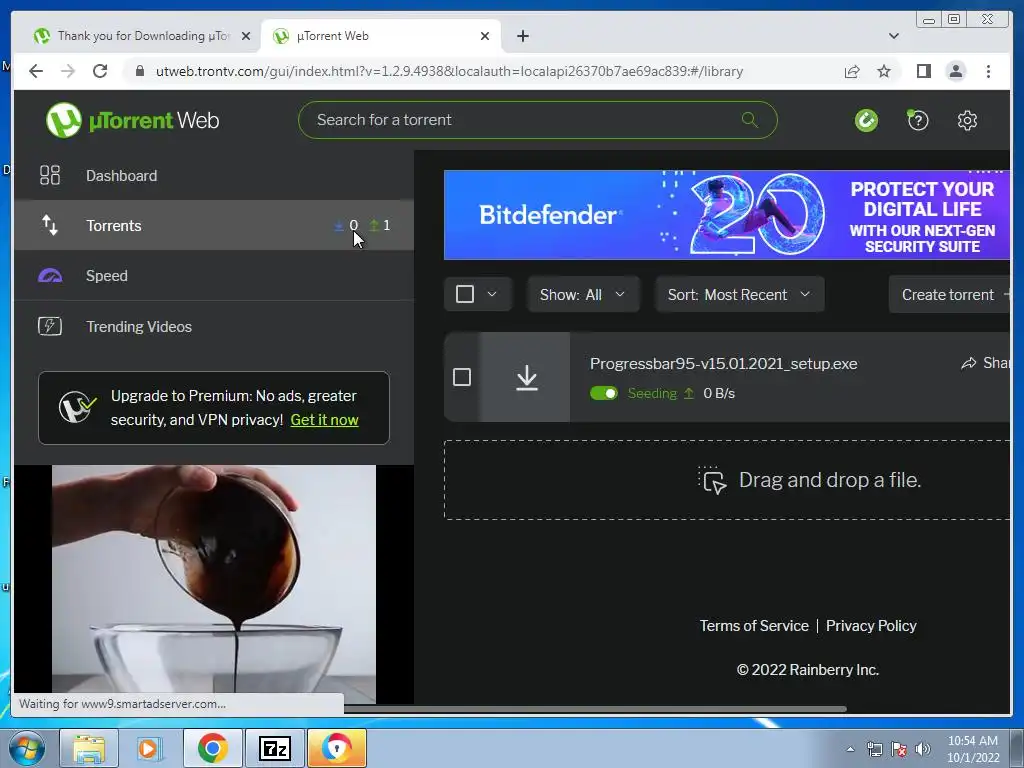Go to Dashboard in sidebar

214,175
